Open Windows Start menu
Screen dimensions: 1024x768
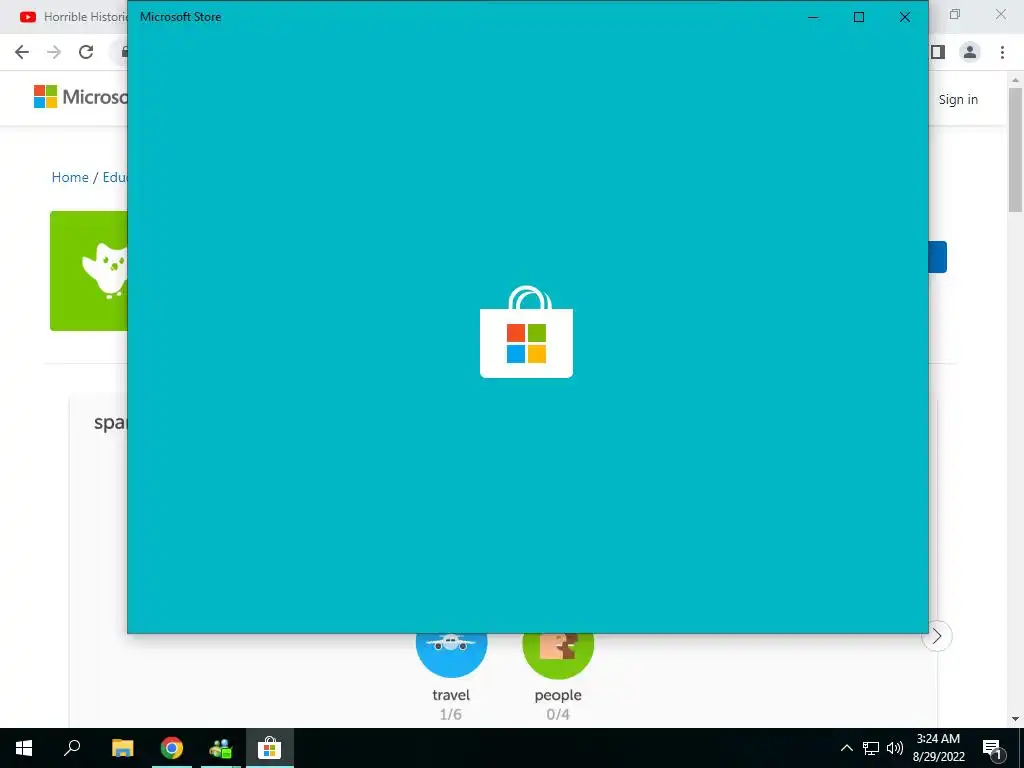24,748
